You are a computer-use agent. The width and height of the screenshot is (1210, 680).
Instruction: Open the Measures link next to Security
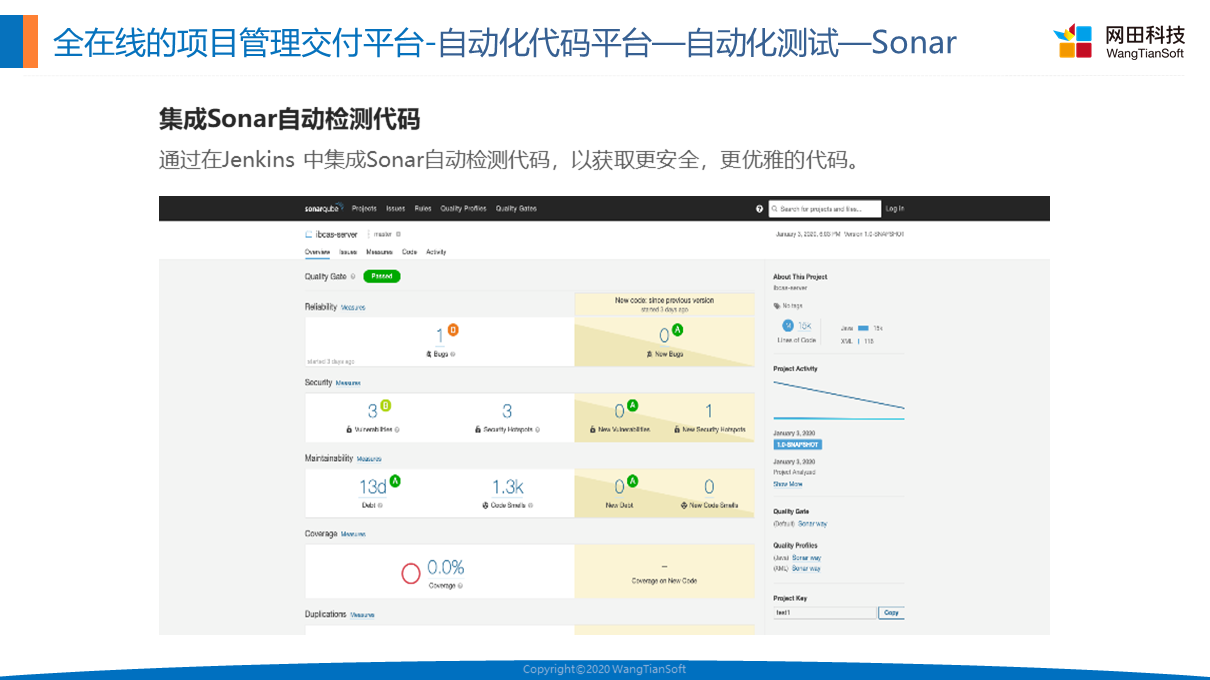(x=348, y=383)
